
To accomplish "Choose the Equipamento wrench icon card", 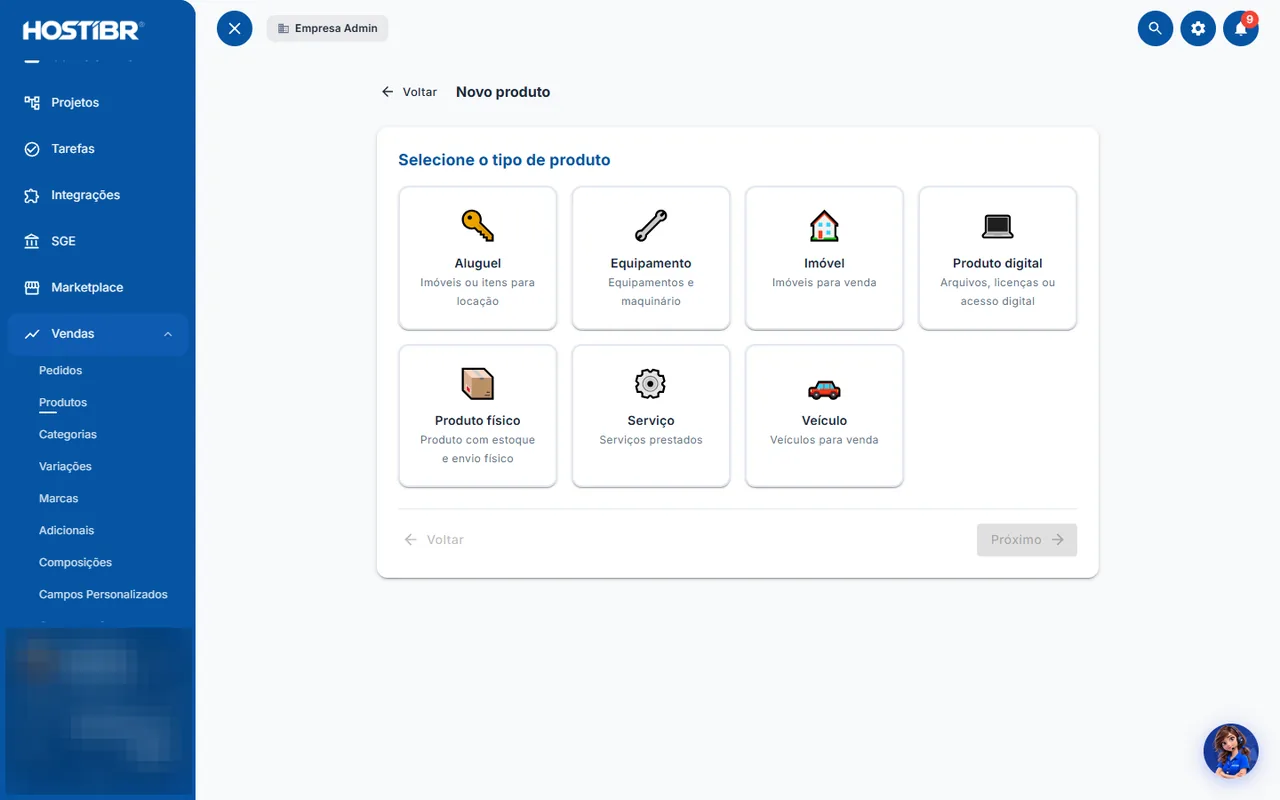I will pyautogui.click(x=651, y=258).
